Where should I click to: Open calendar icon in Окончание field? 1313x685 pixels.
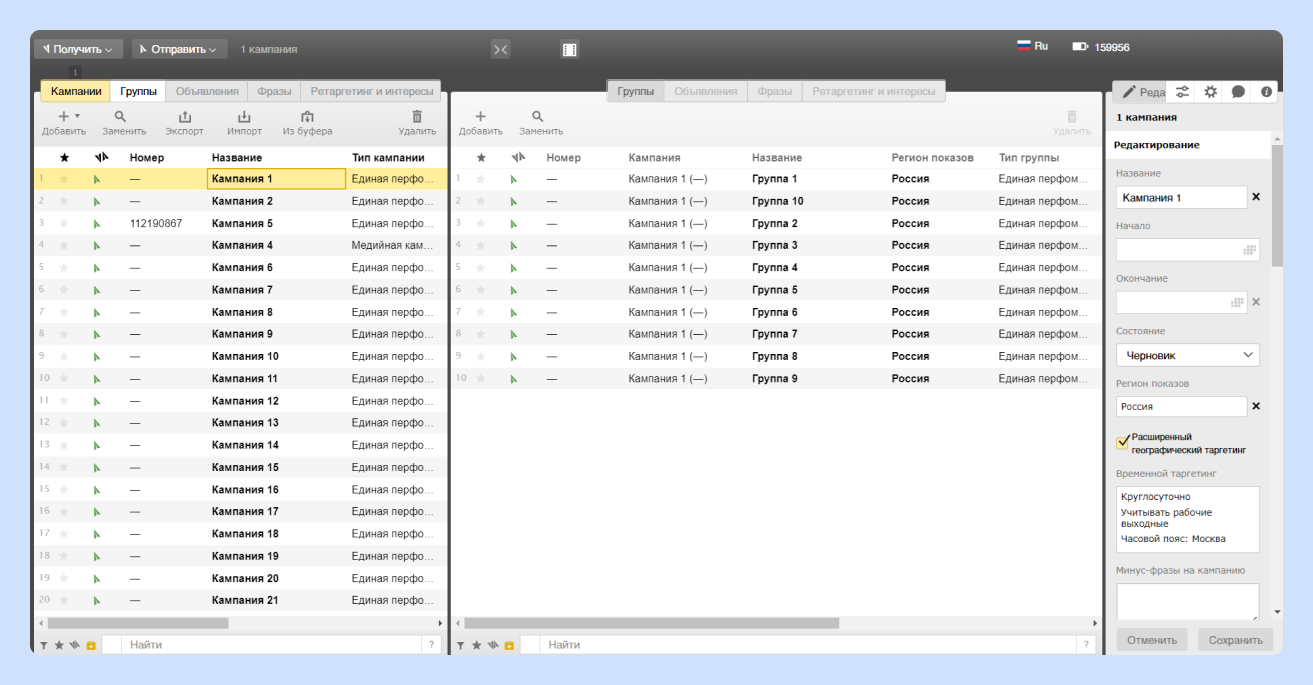(x=1237, y=302)
